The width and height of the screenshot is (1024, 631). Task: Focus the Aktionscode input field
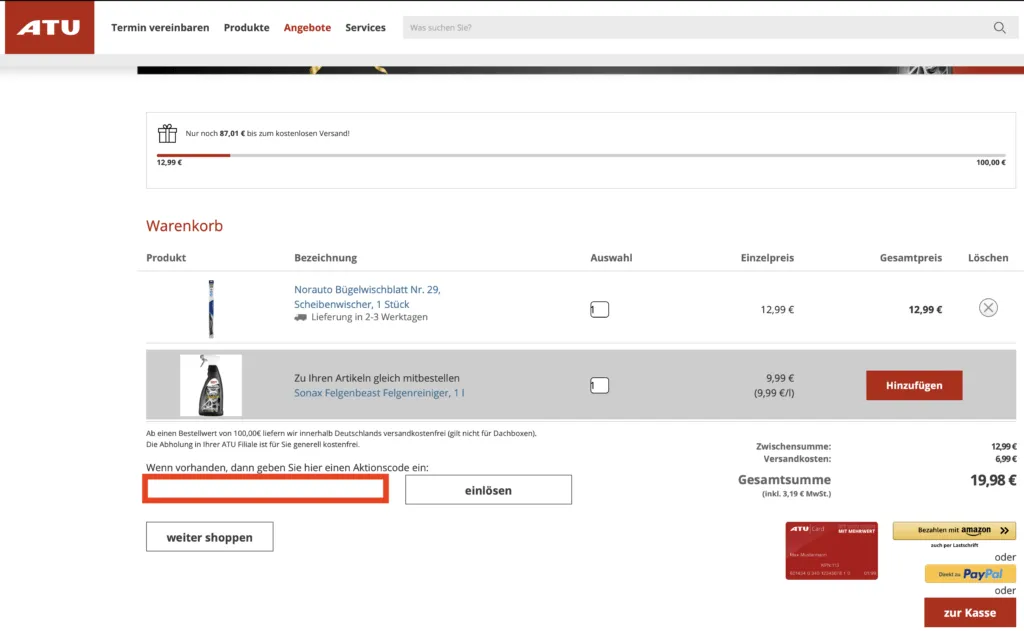pos(265,489)
